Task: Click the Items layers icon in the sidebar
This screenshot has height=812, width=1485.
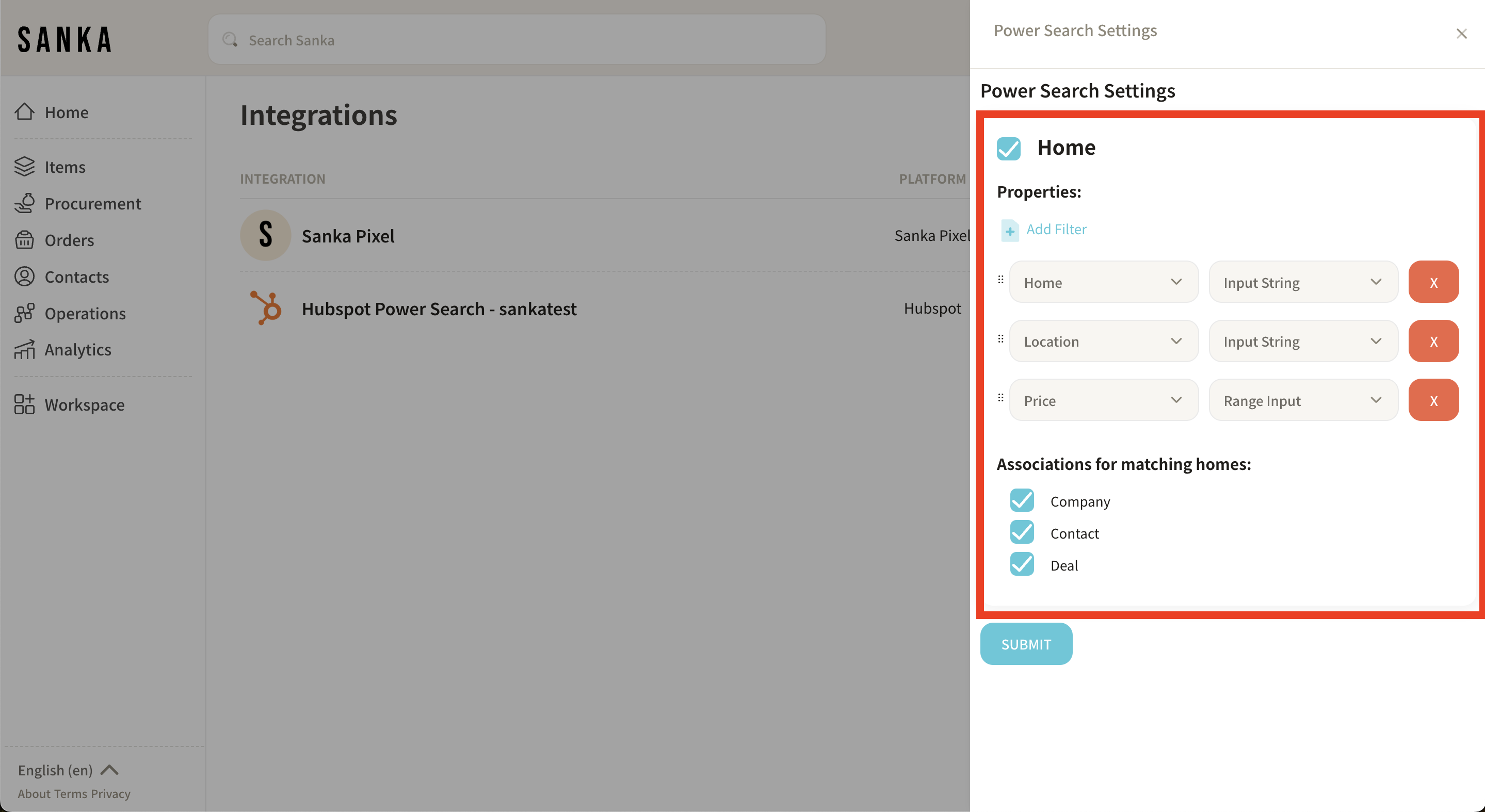Action: 24,167
